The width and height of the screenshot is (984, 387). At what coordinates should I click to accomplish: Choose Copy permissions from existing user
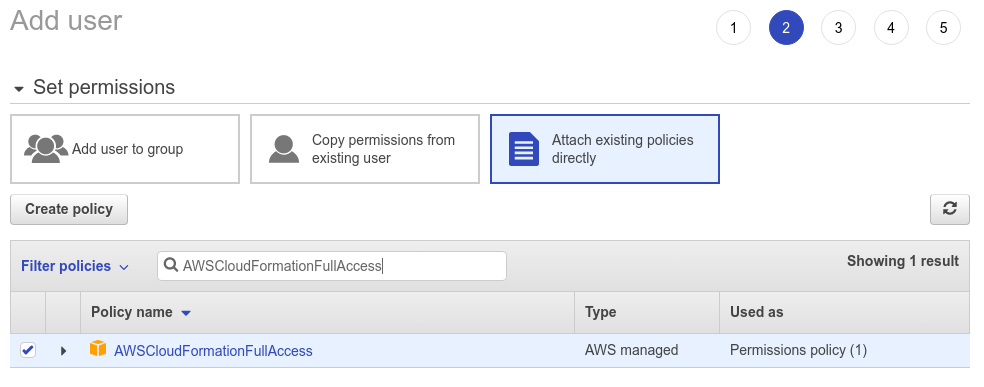click(365, 149)
